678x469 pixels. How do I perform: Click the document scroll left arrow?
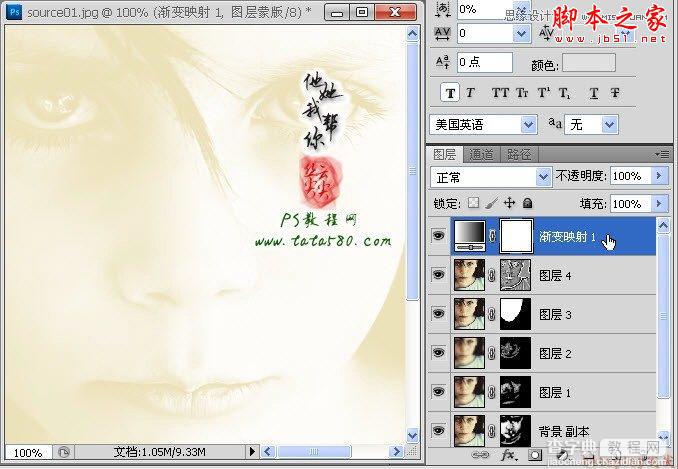pyautogui.click(x=268, y=452)
